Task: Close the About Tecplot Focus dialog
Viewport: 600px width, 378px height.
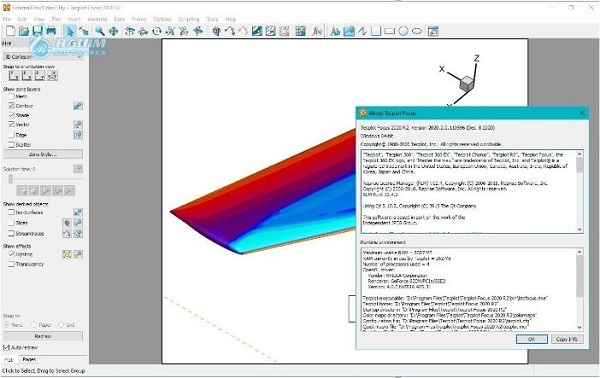Action: pos(582,113)
